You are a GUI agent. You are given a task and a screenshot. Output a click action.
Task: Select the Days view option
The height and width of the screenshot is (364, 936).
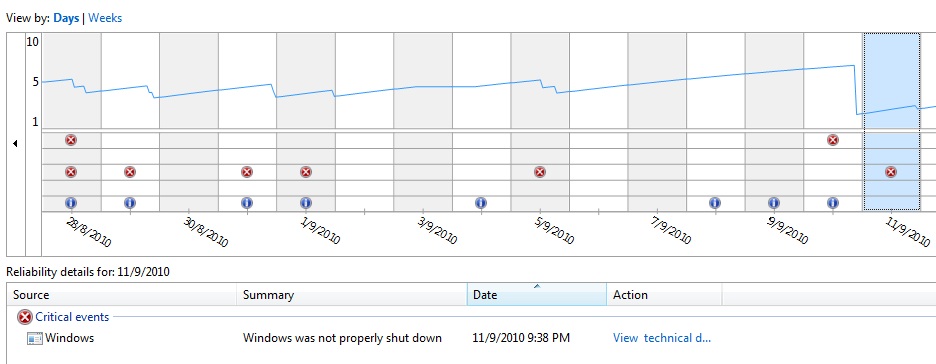point(66,18)
